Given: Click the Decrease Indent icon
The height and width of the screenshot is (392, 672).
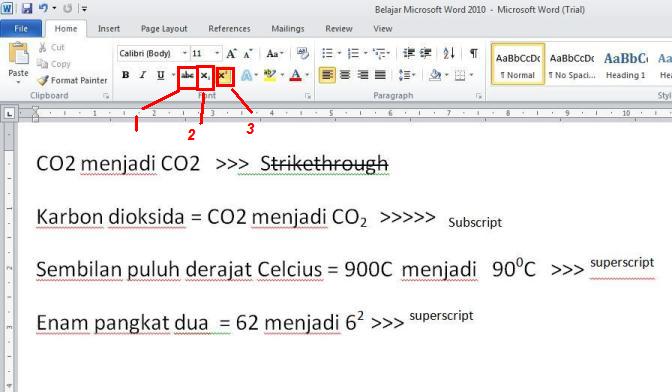Looking at the screenshot, I should coord(409,53).
